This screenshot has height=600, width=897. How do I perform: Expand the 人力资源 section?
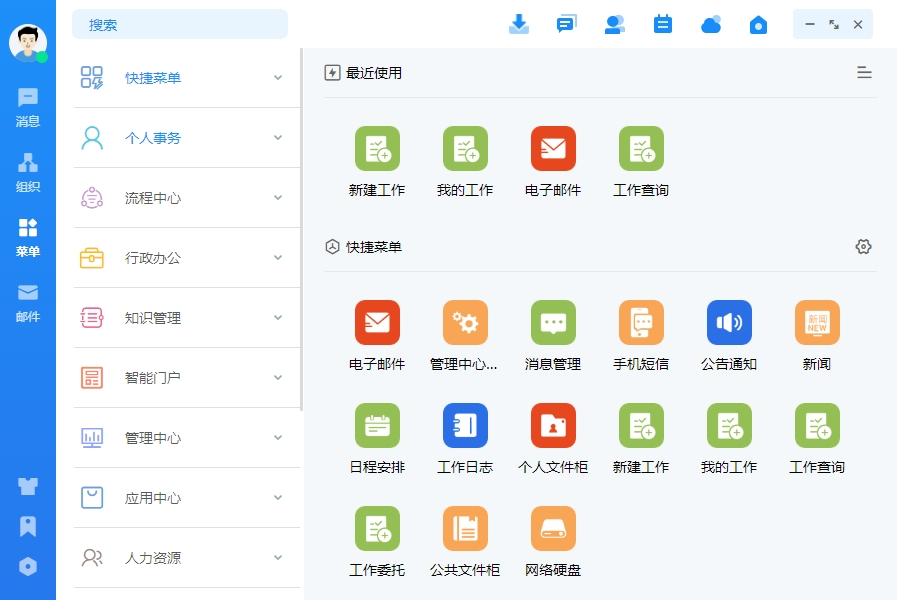click(x=186, y=558)
